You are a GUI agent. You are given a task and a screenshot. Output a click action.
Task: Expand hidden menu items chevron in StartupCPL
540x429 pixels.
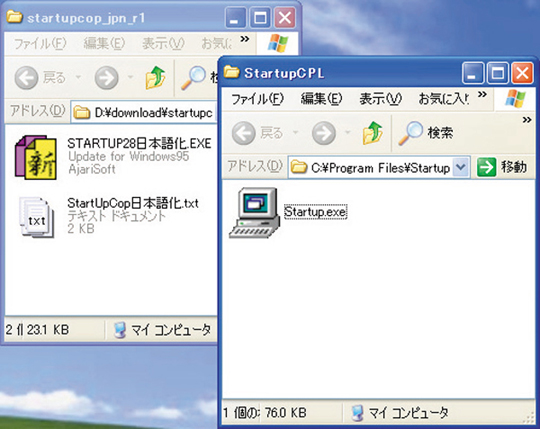click(482, 95)
